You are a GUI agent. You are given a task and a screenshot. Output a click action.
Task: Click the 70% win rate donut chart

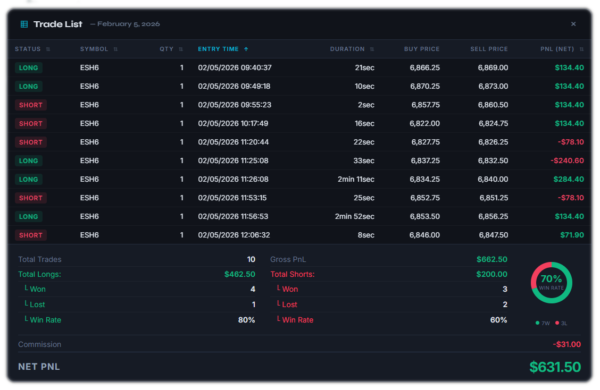551,283
